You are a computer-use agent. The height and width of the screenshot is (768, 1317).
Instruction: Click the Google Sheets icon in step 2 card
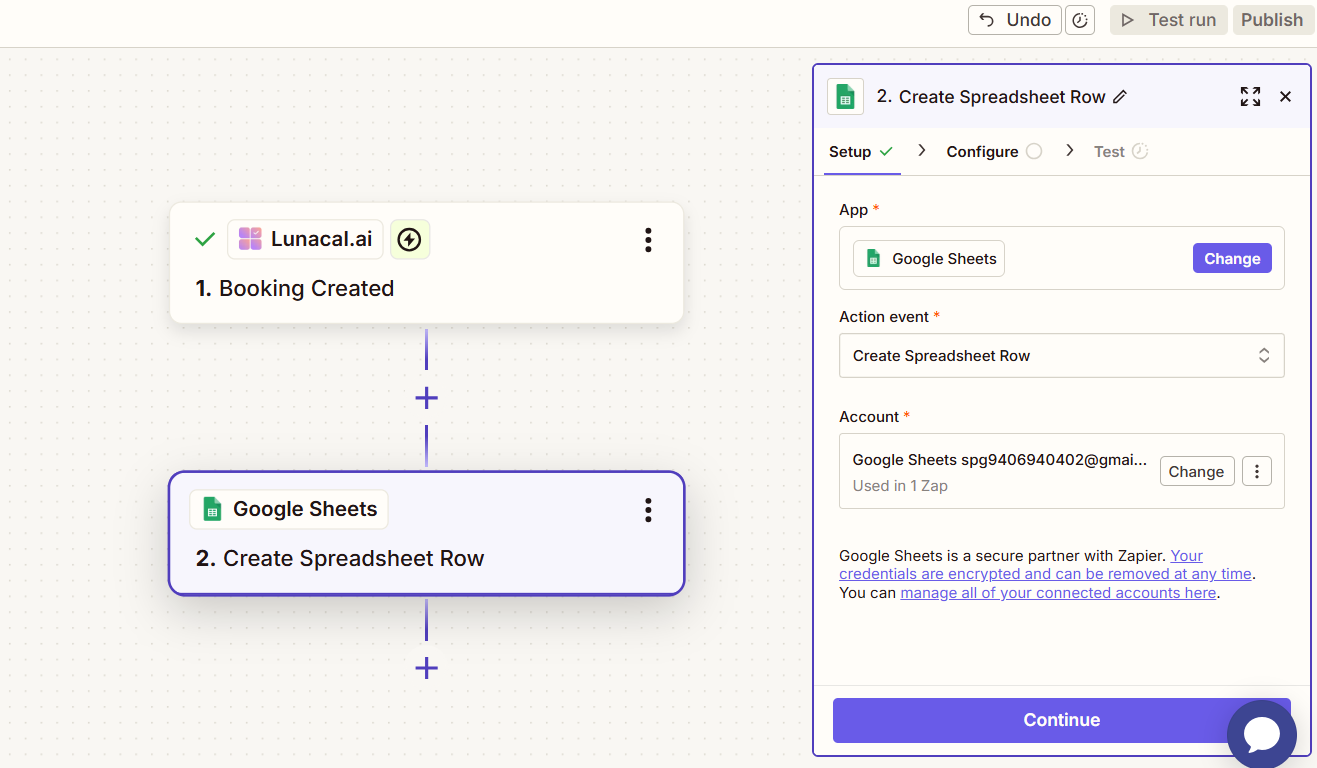pyautogui.click(x=212, y=509)
